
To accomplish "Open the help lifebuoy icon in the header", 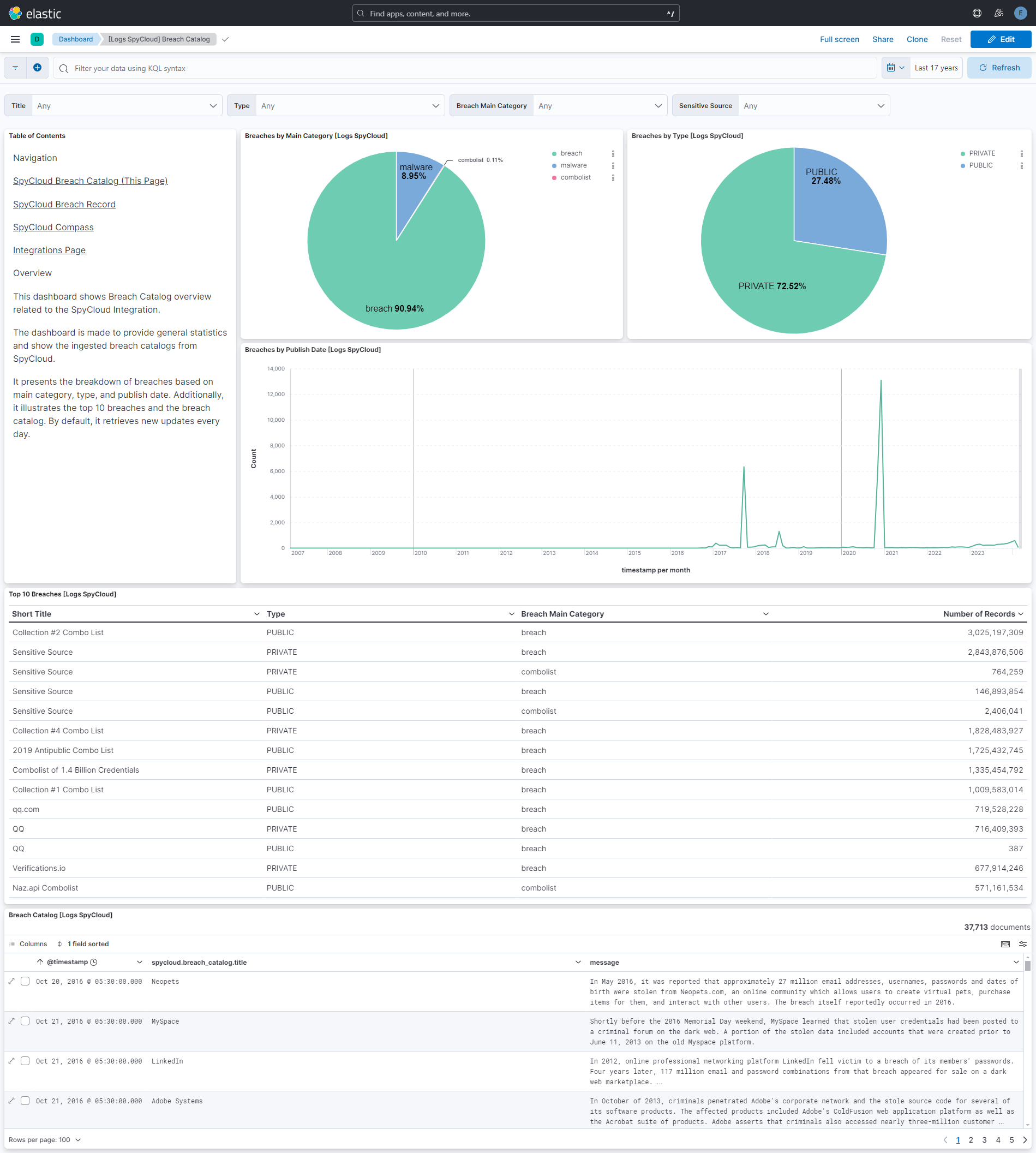I will pyautogui.click(x=977, y=13).
